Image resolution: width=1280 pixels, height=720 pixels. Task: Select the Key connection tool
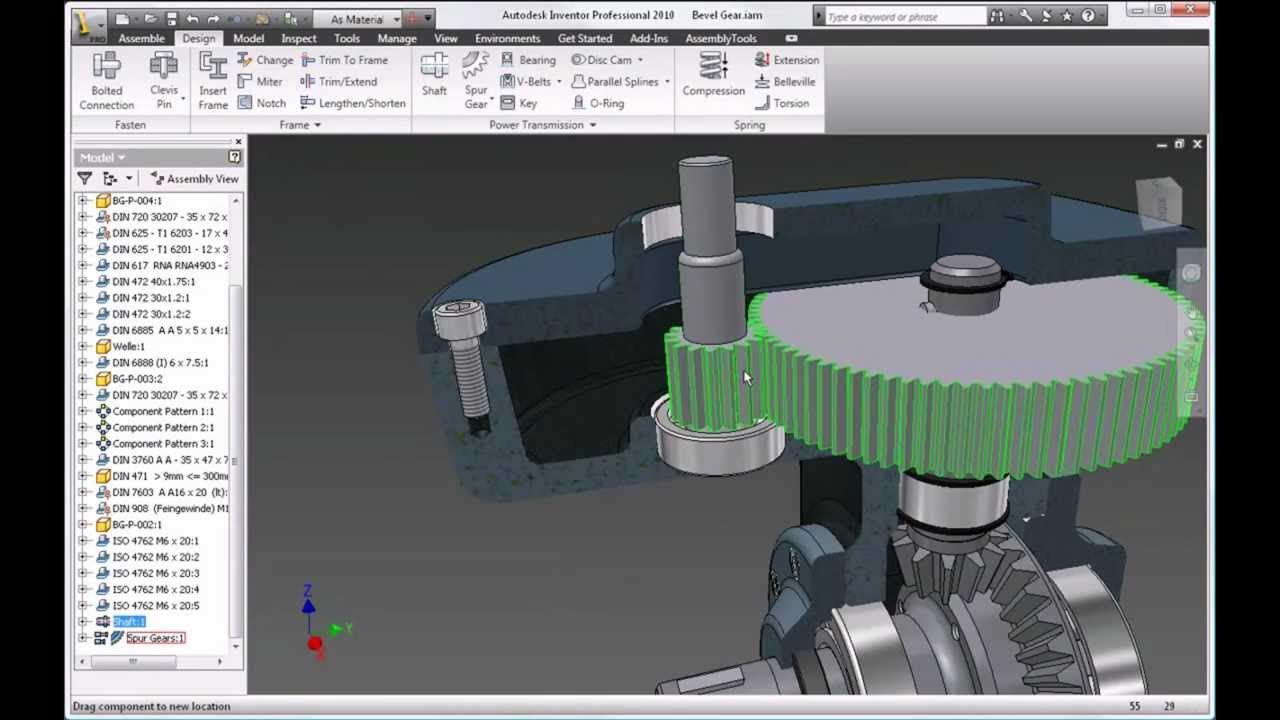(x=518, y=103)
